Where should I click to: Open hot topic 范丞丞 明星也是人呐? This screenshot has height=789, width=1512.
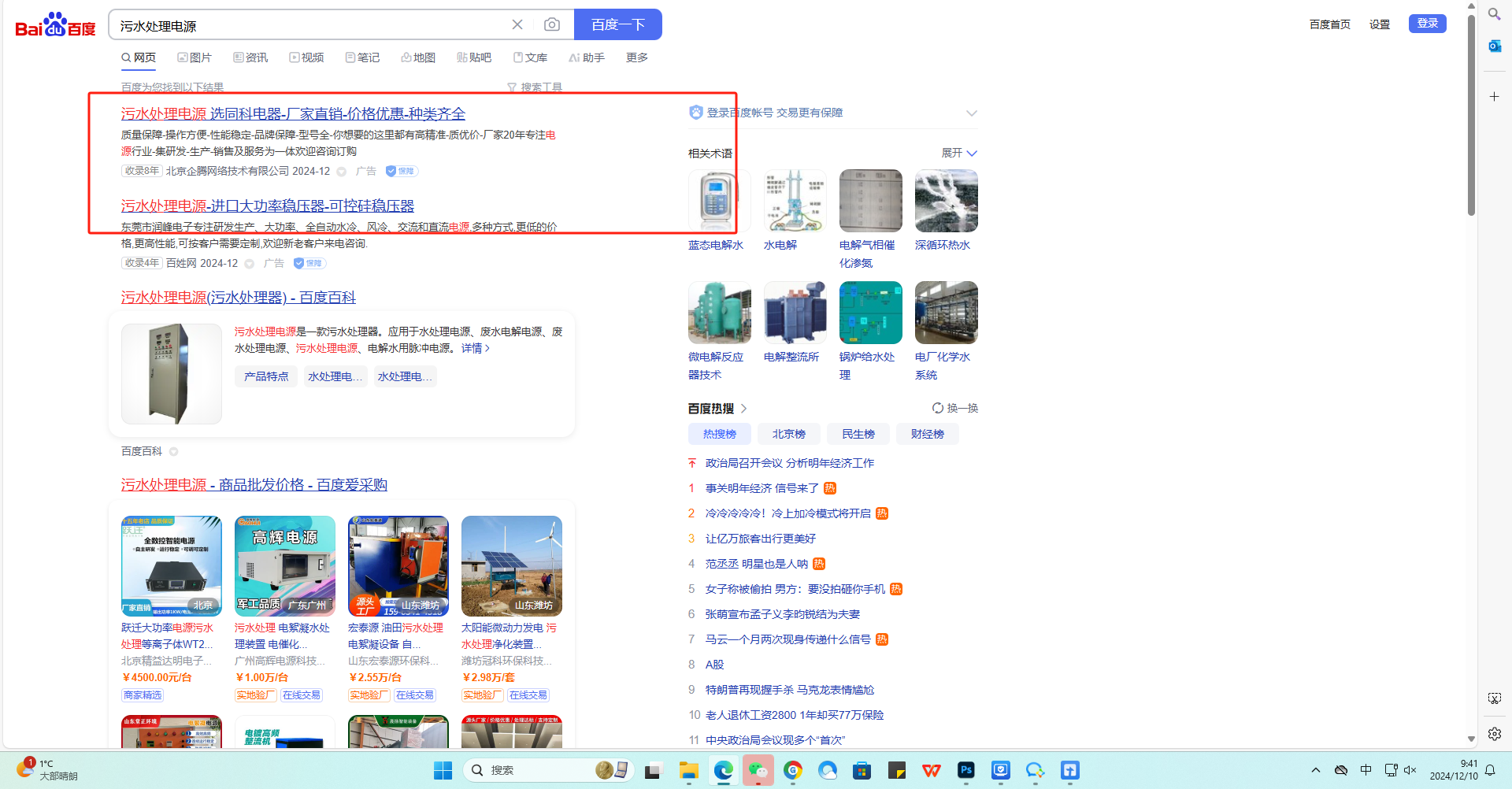pyautogui.click(x=757, y=564)
